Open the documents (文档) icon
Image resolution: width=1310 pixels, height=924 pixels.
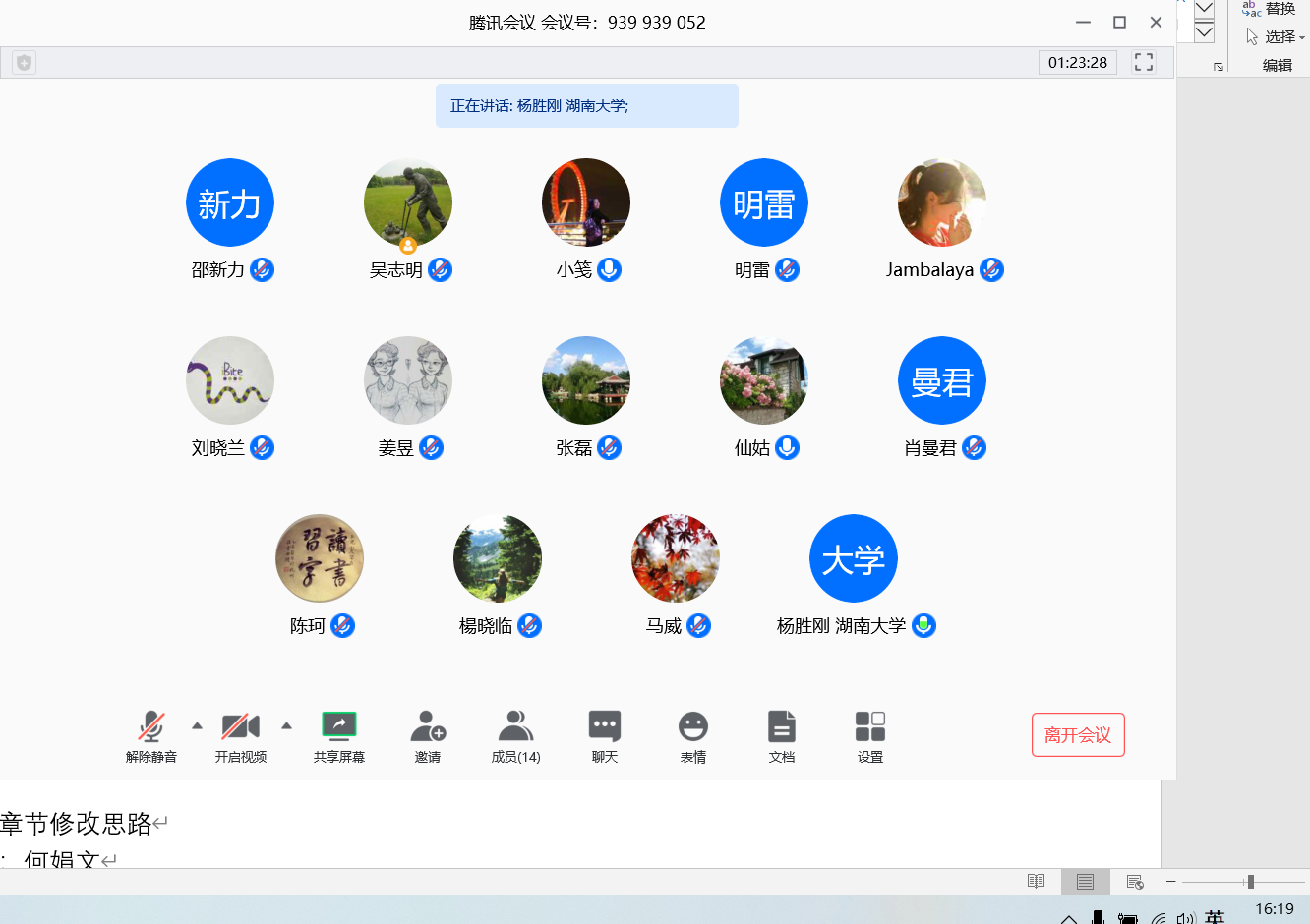782,727
